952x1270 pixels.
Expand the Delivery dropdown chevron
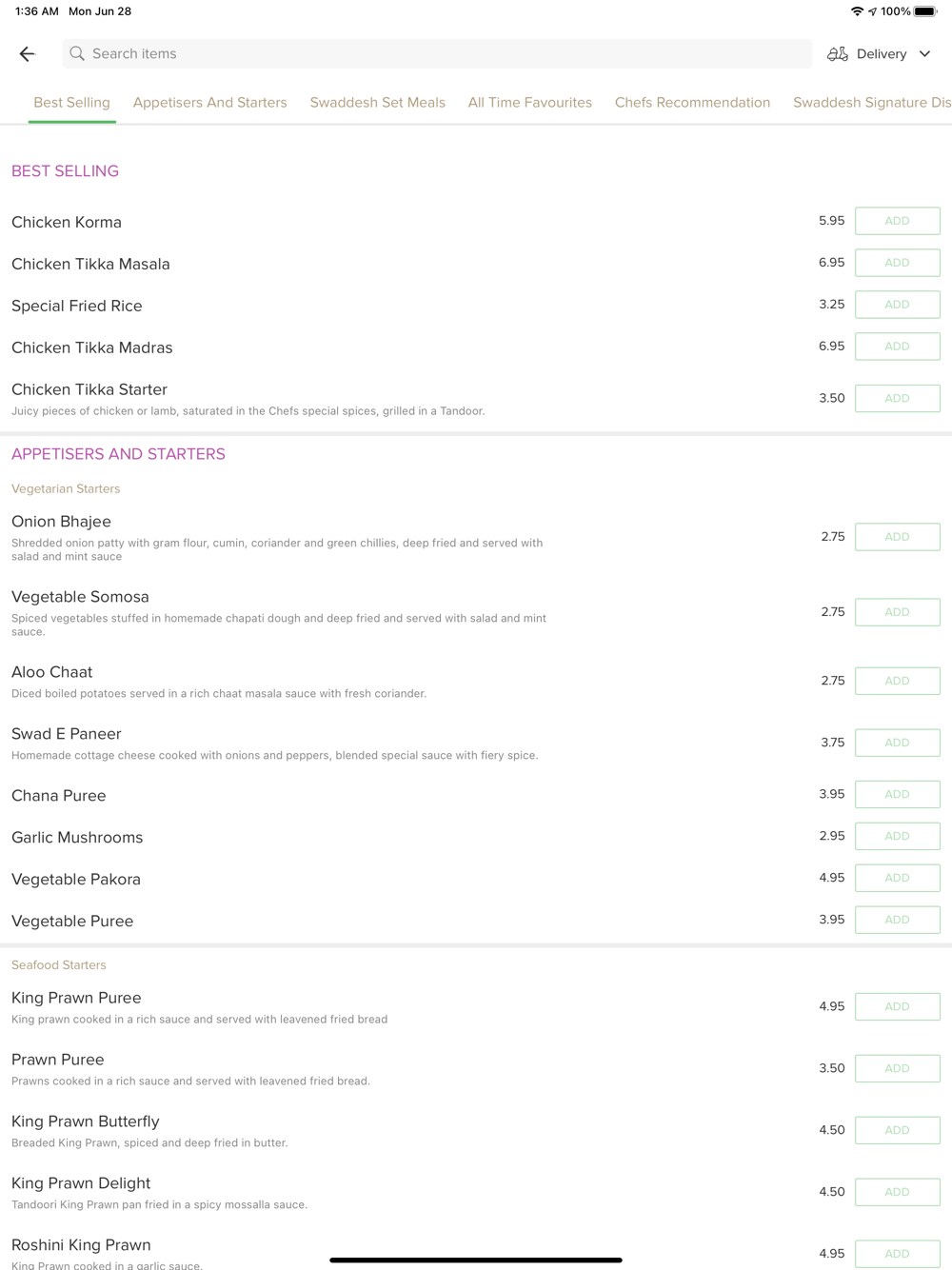[x=924, y=54]
